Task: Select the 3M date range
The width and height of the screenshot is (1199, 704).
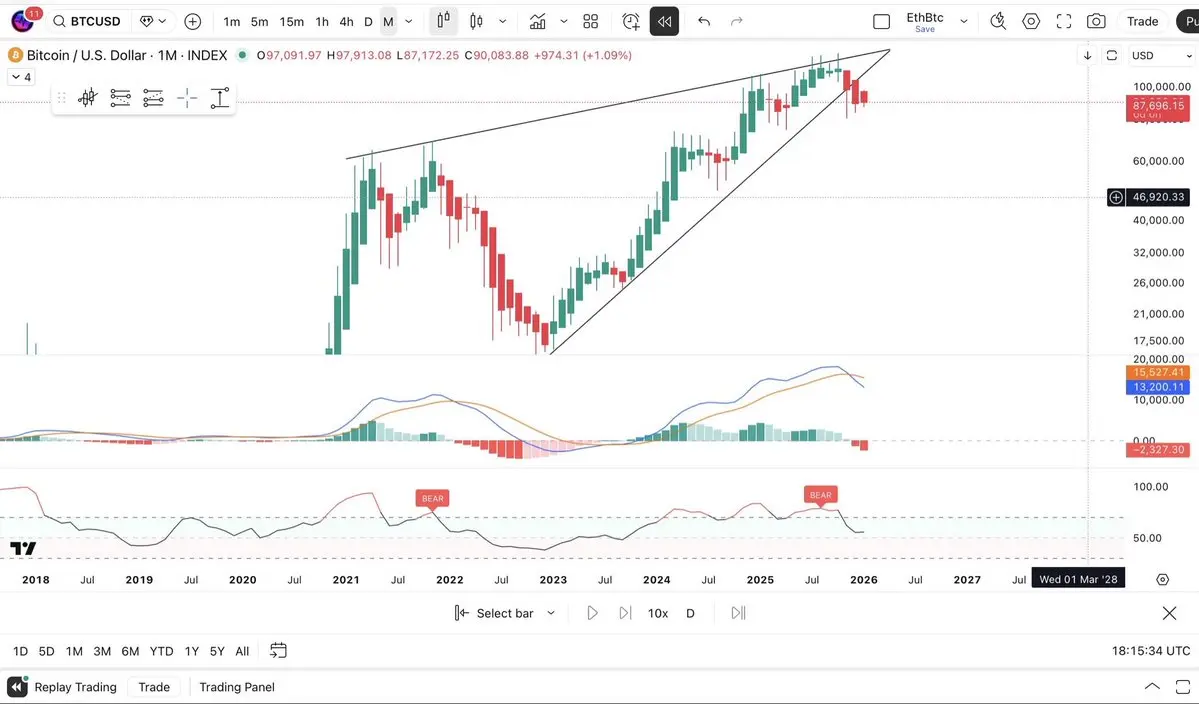Action: point(102,651)
